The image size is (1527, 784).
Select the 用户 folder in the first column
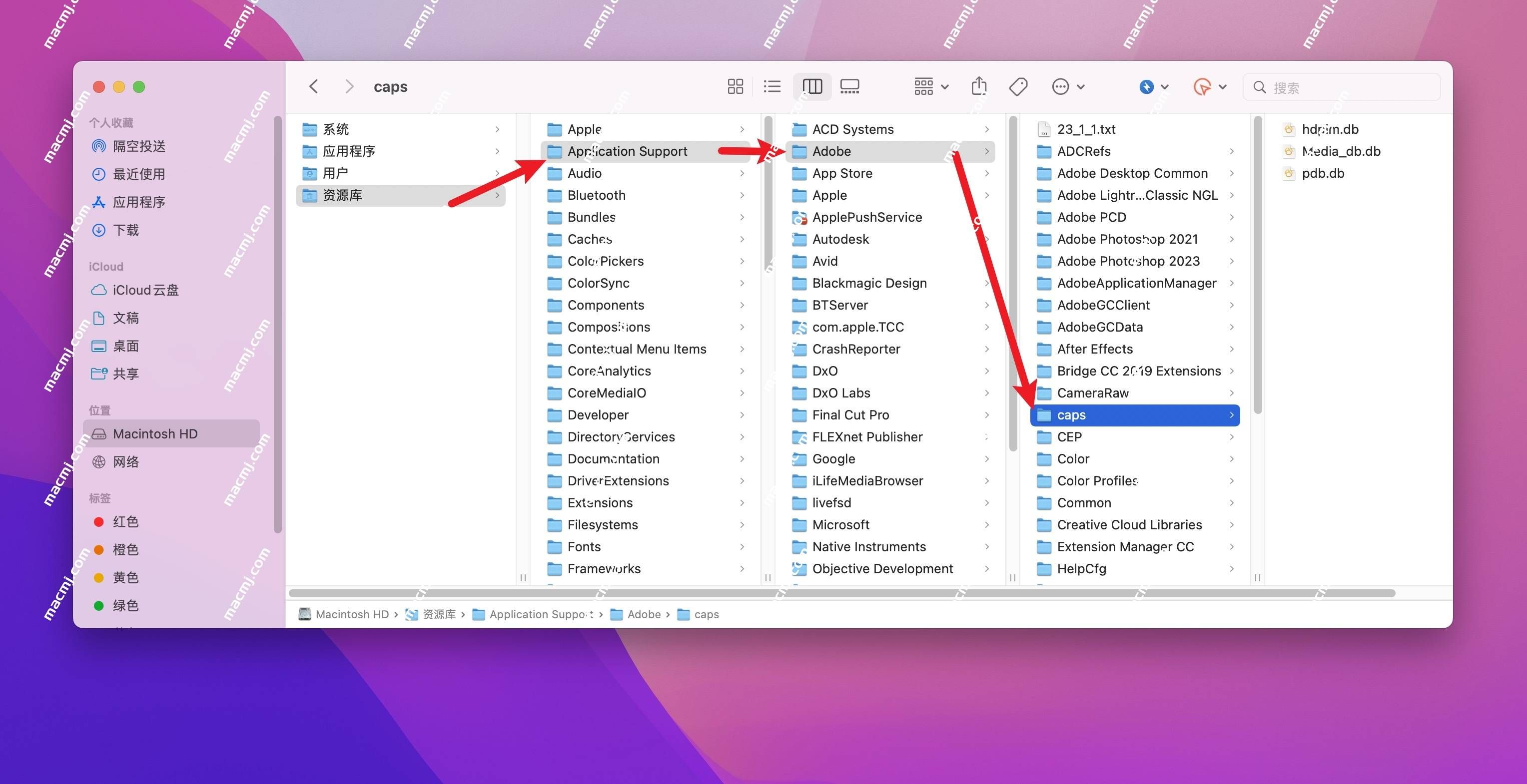pyautogui.click(x=400, y=172)
